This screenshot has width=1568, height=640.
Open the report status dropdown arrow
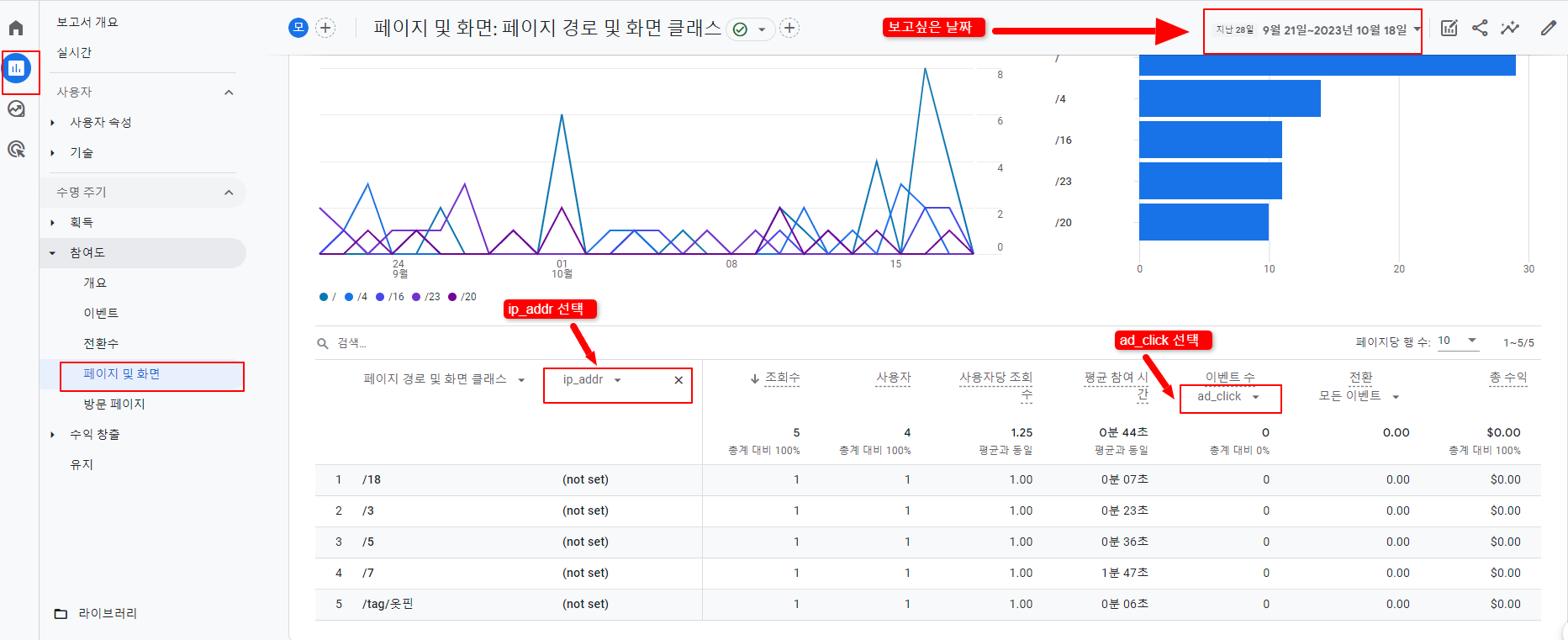point(762,29)
